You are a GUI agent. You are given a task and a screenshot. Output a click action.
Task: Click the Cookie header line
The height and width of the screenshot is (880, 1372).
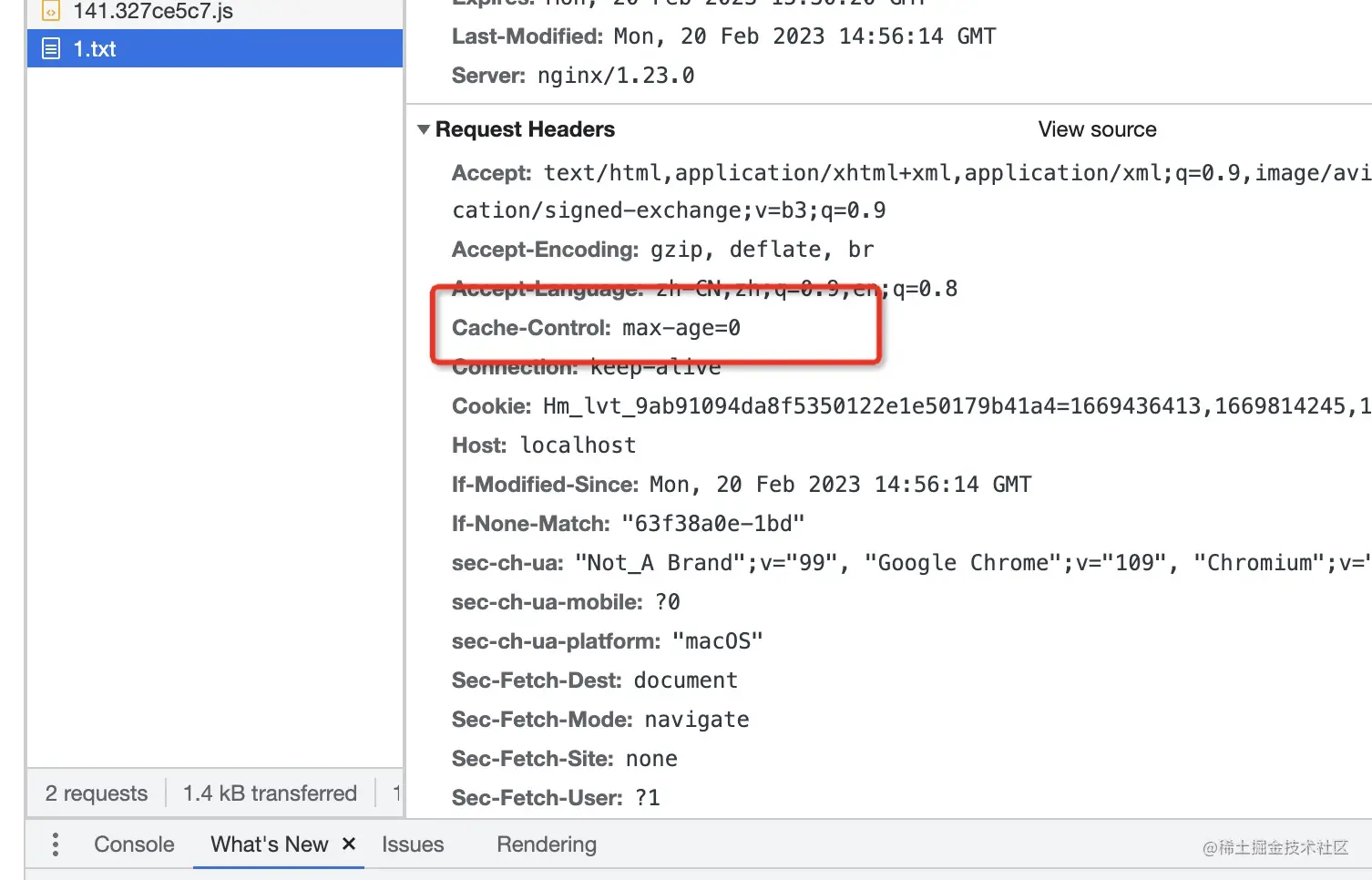pos(911,406)
